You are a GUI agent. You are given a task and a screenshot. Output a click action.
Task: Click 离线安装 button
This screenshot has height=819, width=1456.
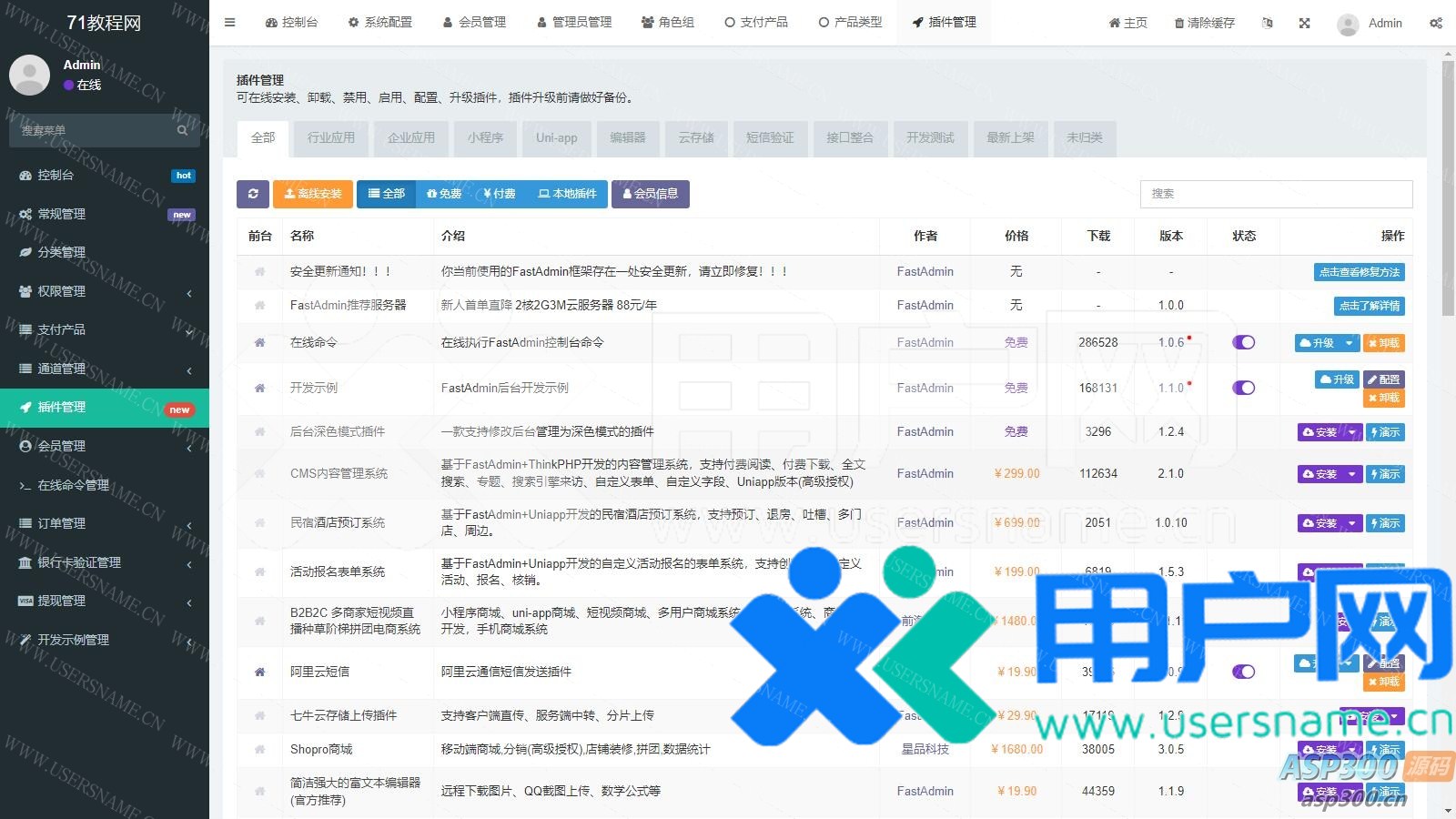coord(313,194)
